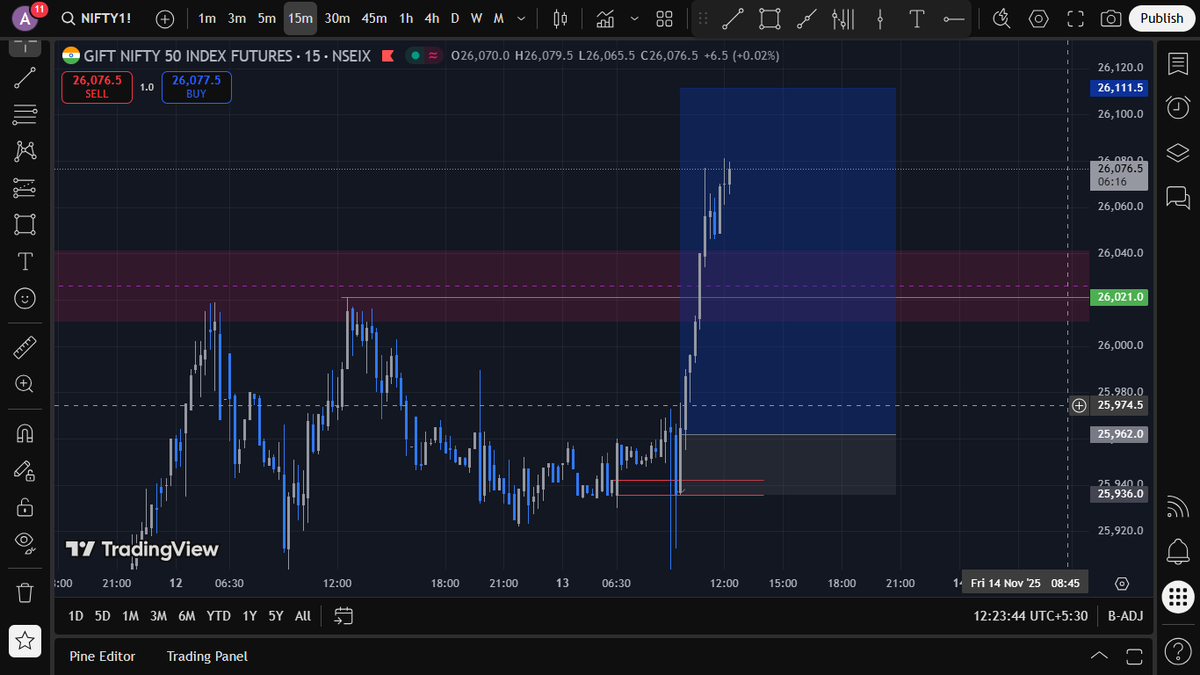Select rectangle tool in floating favorites toolbar
The image size is (1200, 675).
click(x=769, y=18)
